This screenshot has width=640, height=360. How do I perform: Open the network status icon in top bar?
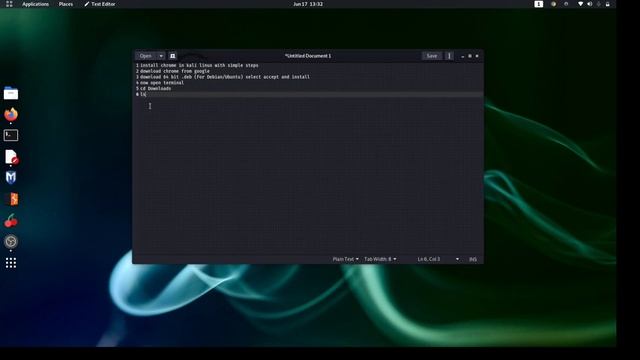(x=580, y=4)
